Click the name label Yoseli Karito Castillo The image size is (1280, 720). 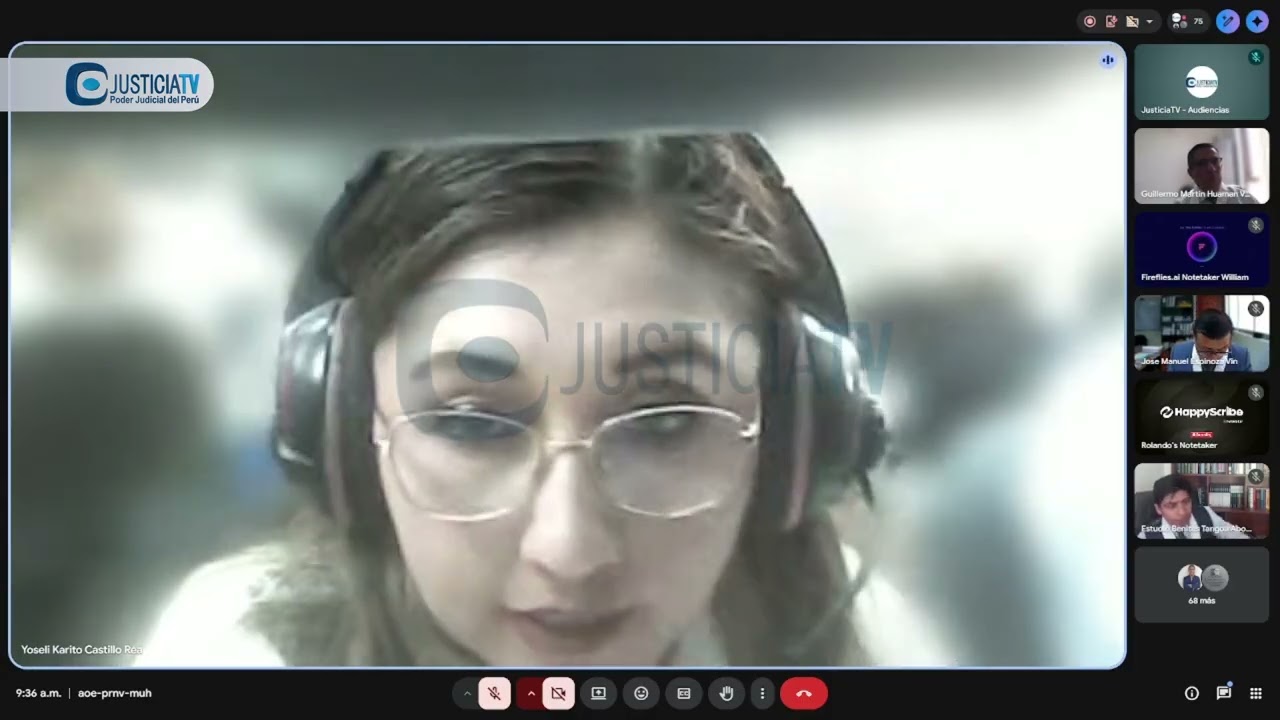coord(81,649)
